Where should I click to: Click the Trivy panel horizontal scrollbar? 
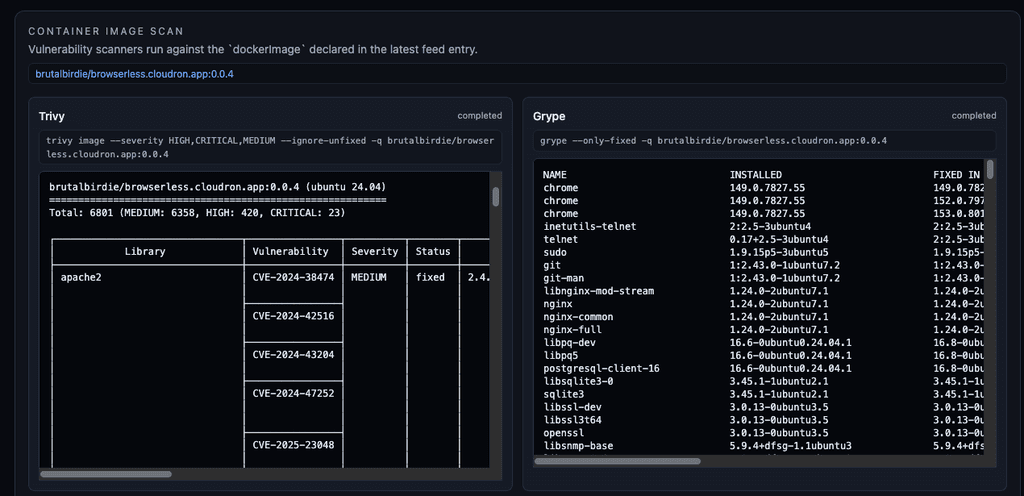point(106,474)
